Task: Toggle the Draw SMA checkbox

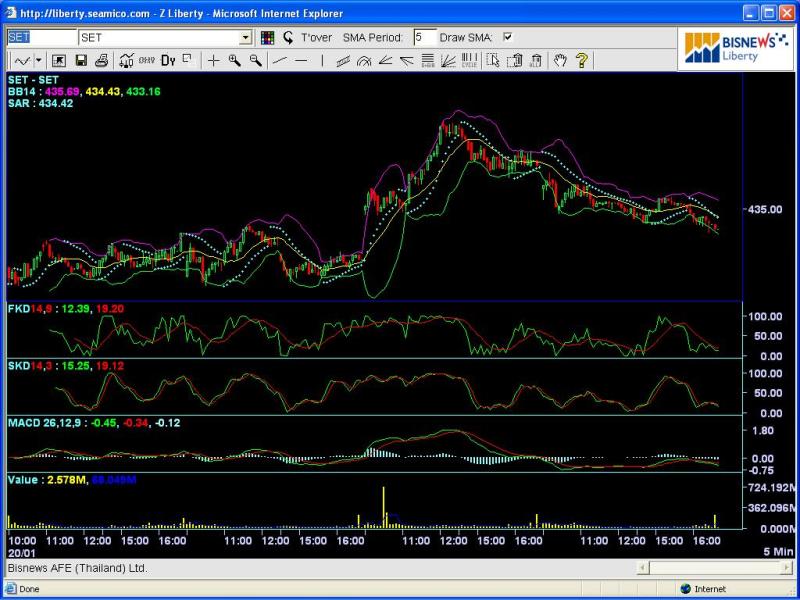Action: pyautogui.click(x=507, y=37)
